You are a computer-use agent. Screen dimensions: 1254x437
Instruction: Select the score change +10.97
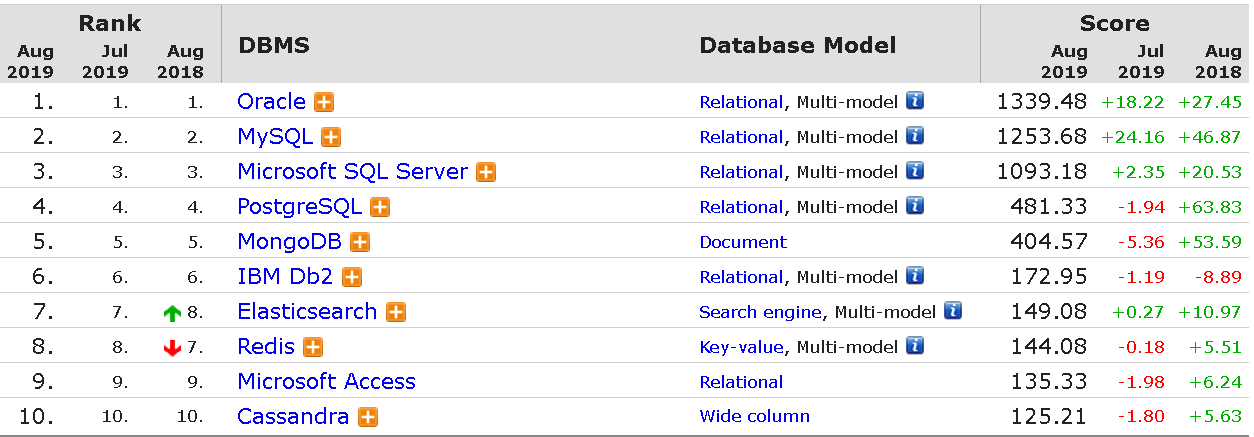point(1210,312)
